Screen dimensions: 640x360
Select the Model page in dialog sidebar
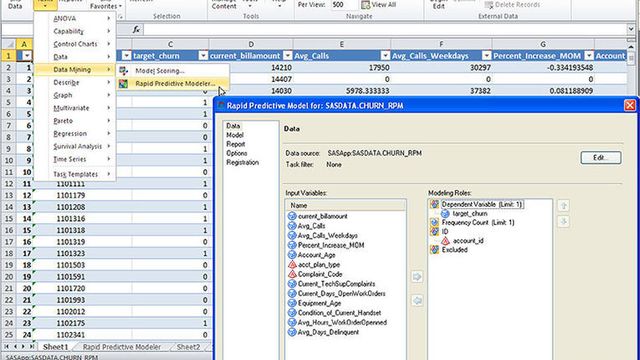[x=235, y=135]
